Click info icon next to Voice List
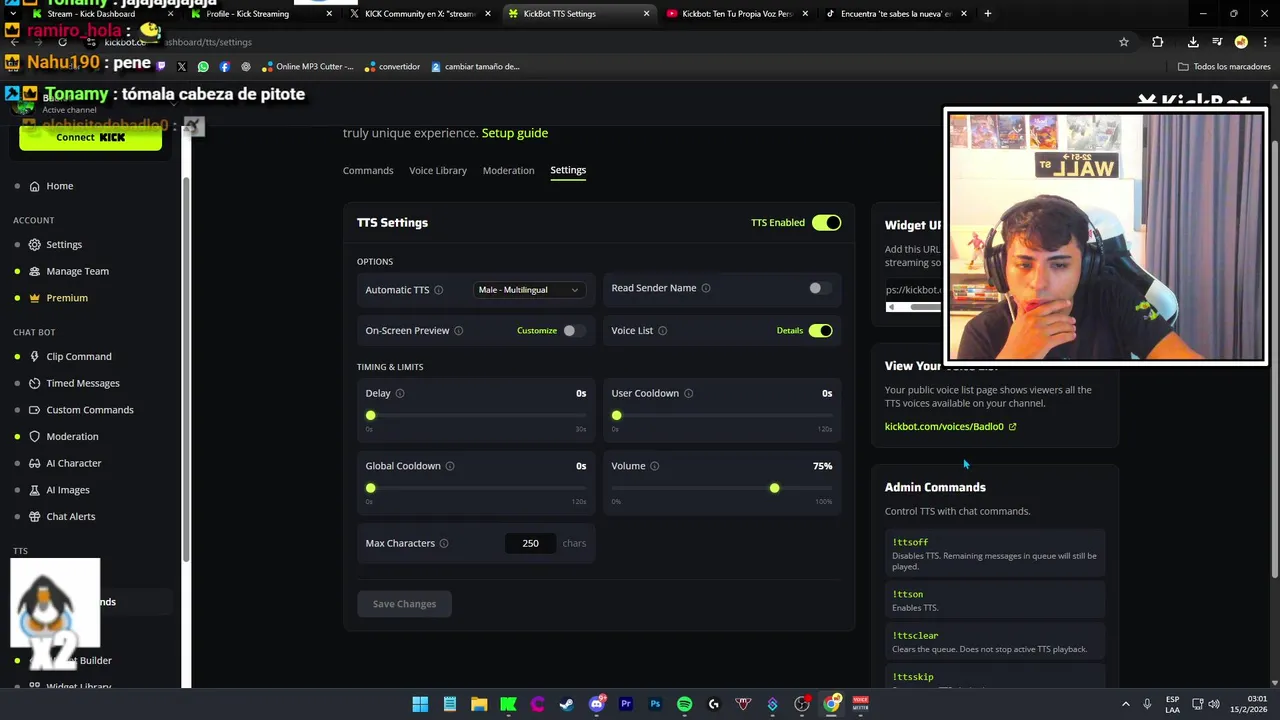The height and width of the screenshot is (720, 1280). (x=662, y=331)
